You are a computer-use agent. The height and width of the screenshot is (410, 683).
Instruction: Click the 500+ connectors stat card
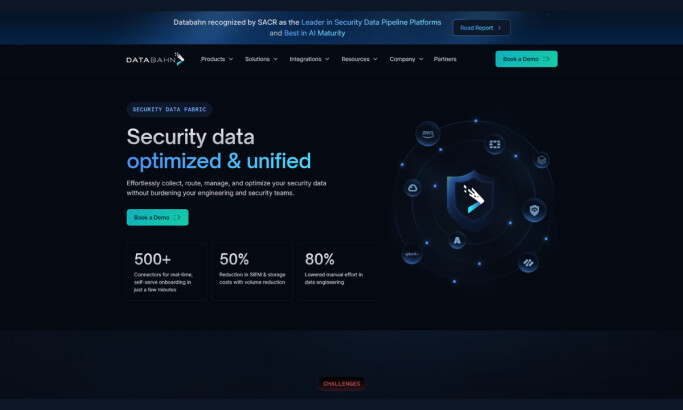[x=167, y=271]
